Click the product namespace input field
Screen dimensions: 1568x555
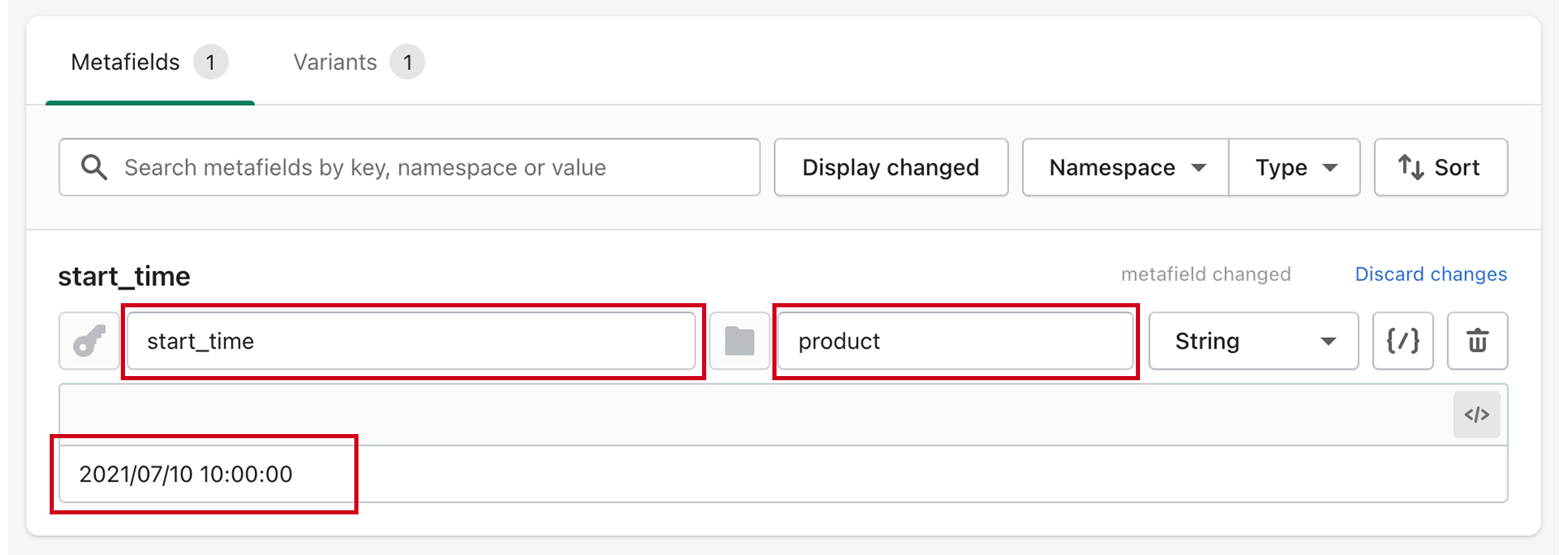[x=955, y=340]
